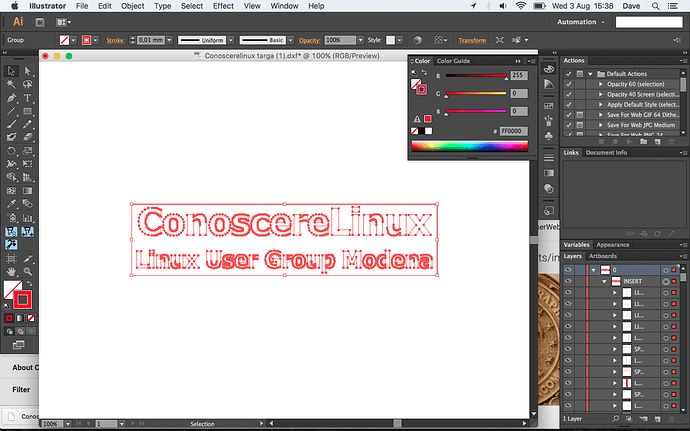Open the Effect menu
Viewport: 690px width, 431px height.
tap(223, 6)
